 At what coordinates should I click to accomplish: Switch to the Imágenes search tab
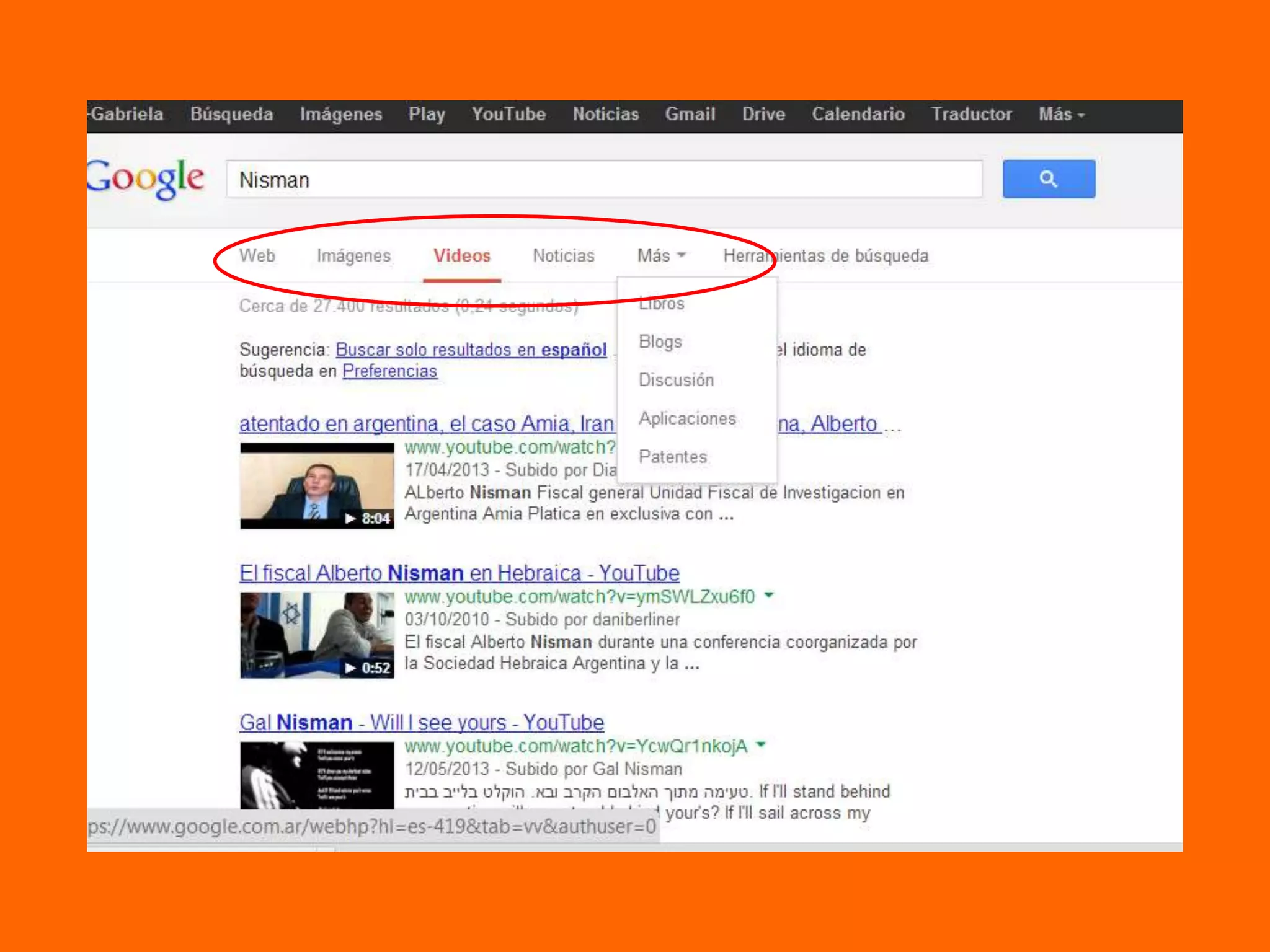pyautogui.click(x=353, y=255)
